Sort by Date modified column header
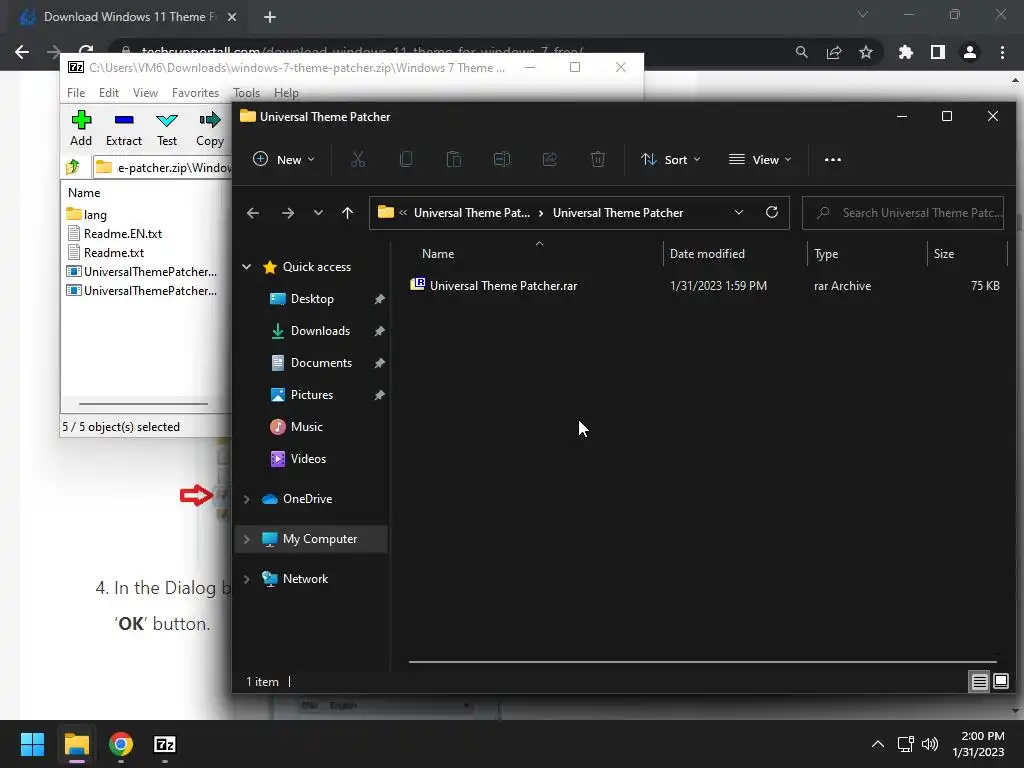The image size is (1024, 768). pyautogui.click(x=707, y=254)
